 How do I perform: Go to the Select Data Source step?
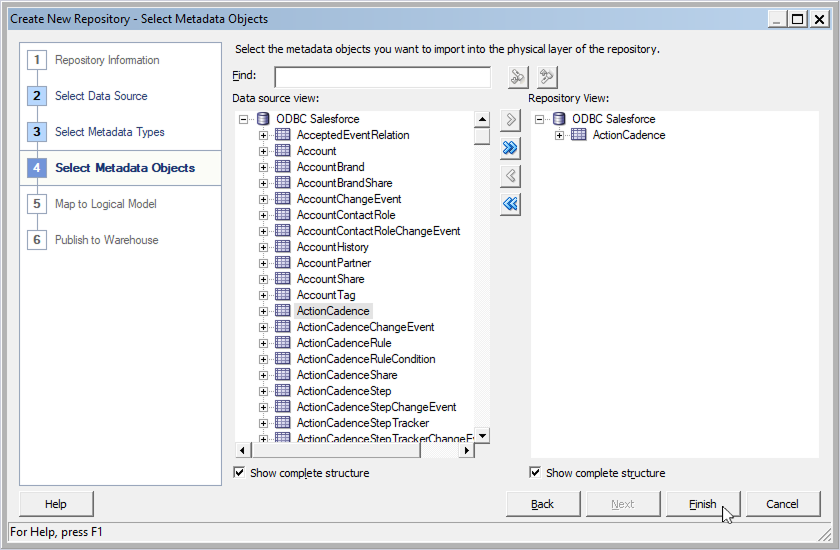[x=101, y=96]
